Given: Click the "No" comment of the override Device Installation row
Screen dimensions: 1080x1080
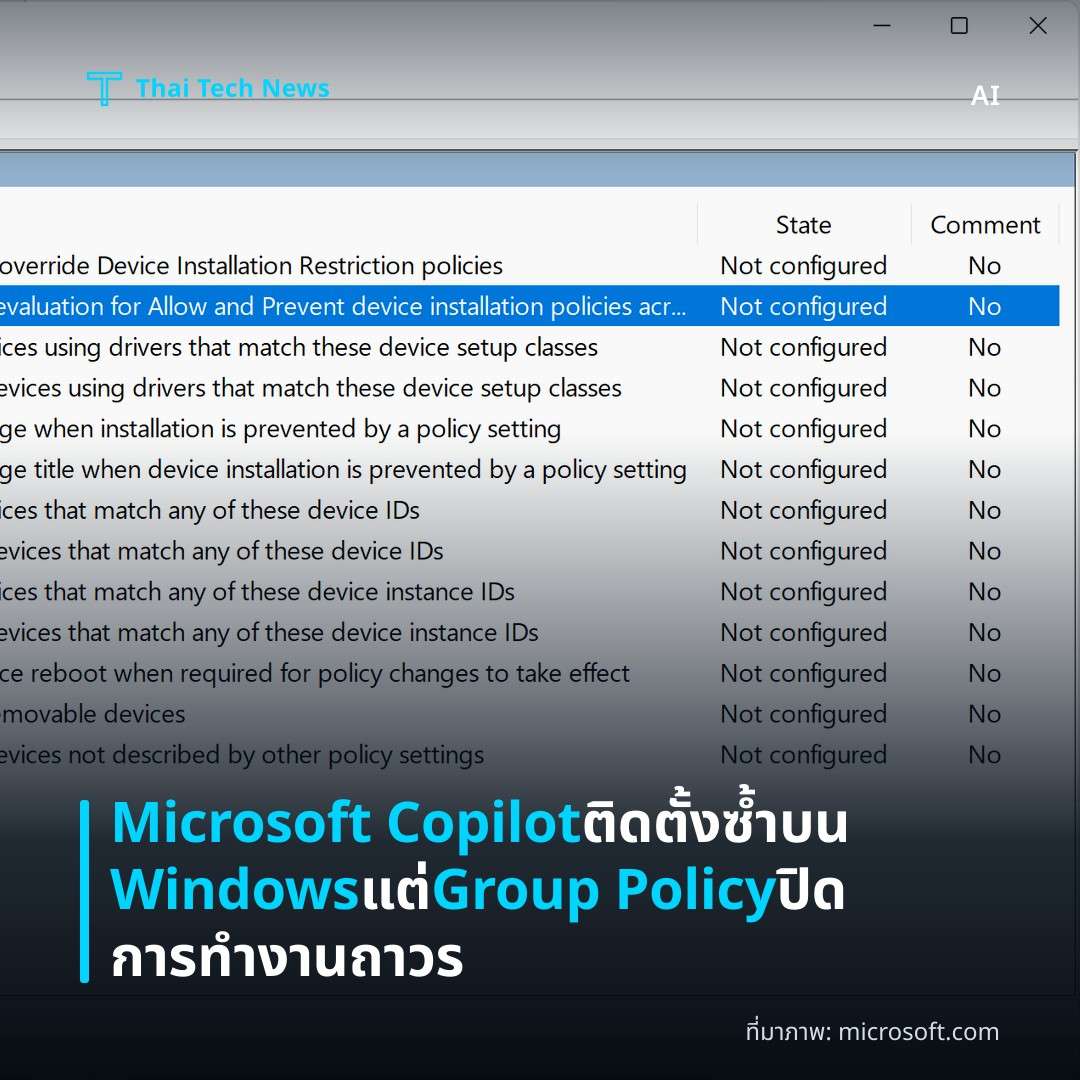Looking at the screenshot, I should tap(984, 266).
